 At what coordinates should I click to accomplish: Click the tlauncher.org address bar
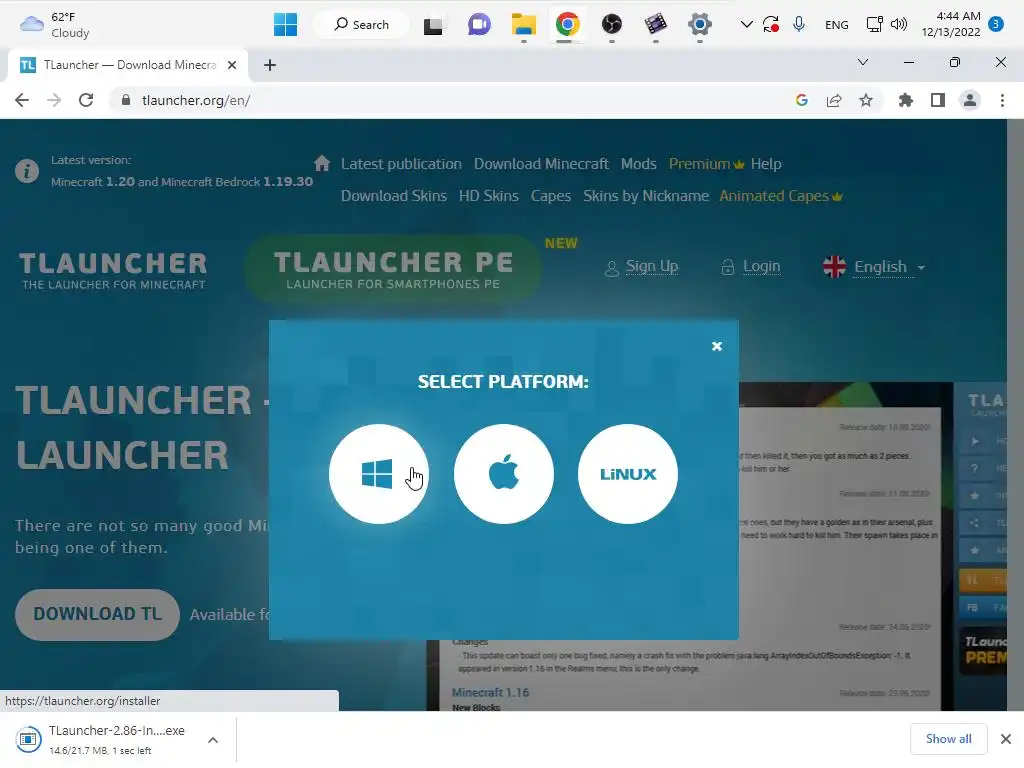click(x=451, y=100)
